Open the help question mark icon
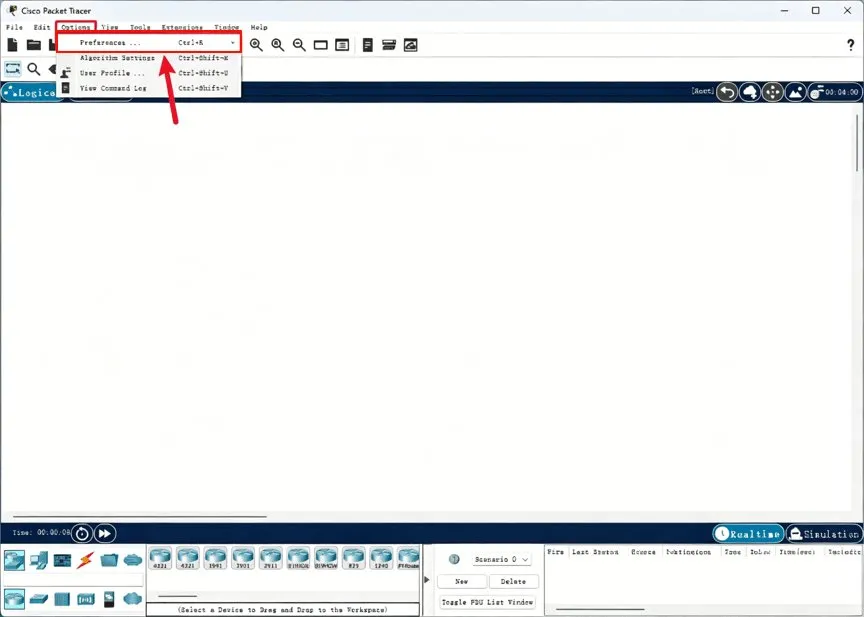The height and width of the screenshot is (617, 864). [x=850, y=45]
